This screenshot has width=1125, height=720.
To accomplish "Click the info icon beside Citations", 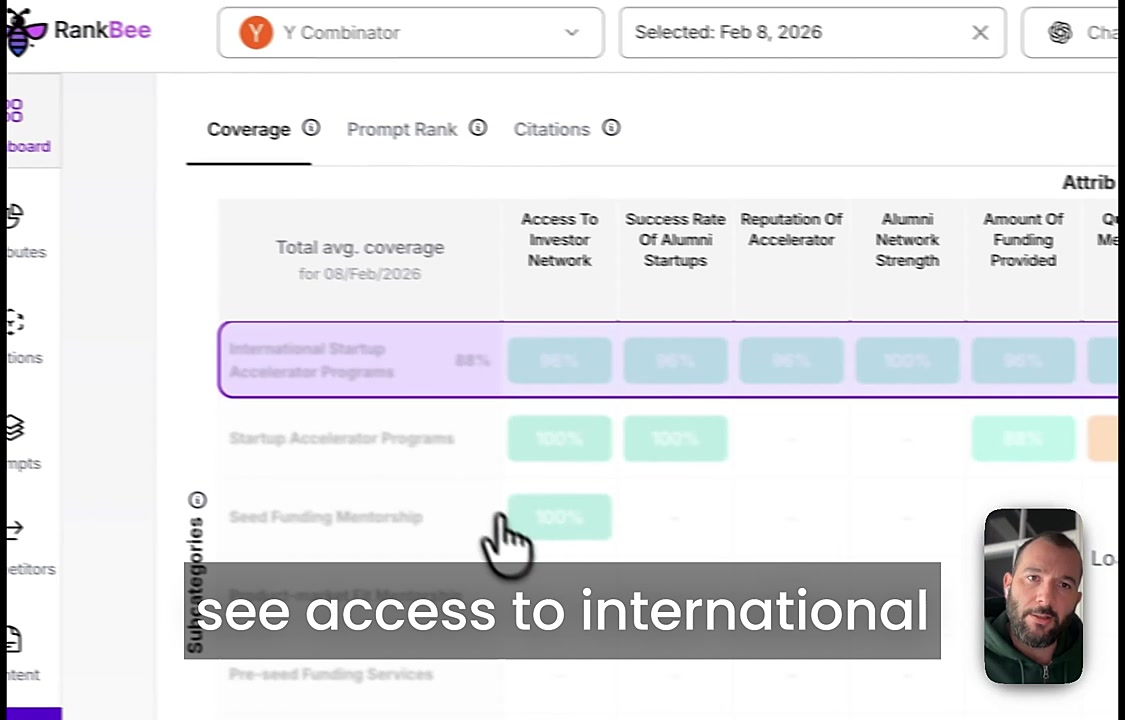I will (611, 128).
